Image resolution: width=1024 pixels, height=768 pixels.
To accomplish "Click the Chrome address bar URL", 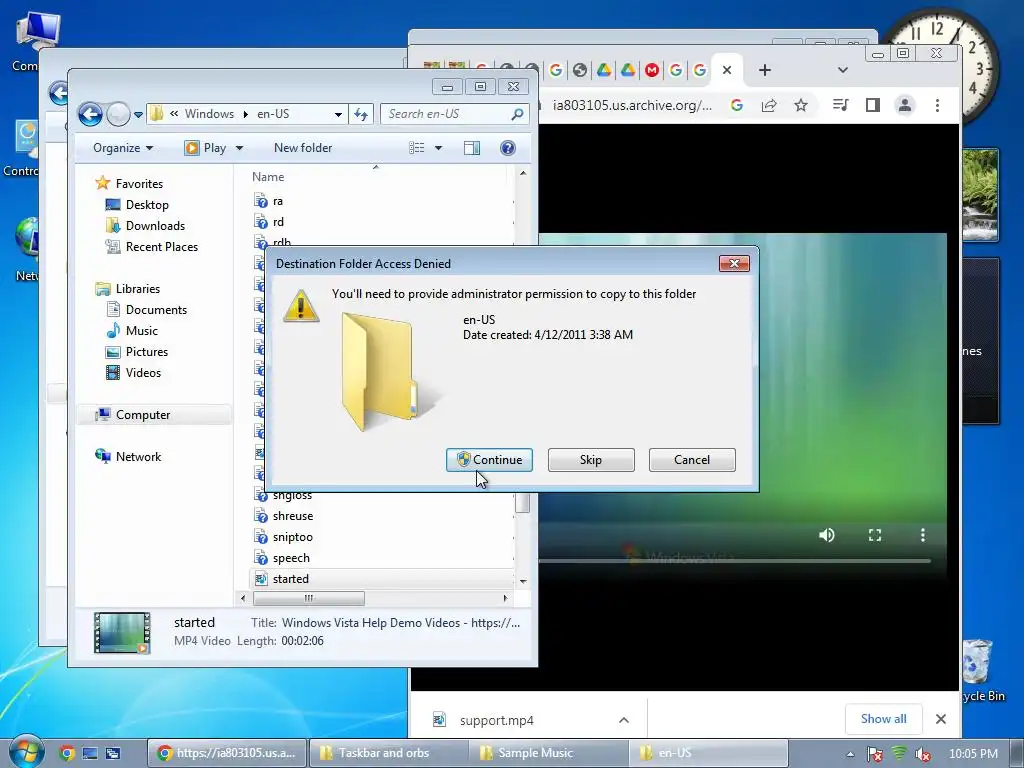I will (x=632, y=105).
